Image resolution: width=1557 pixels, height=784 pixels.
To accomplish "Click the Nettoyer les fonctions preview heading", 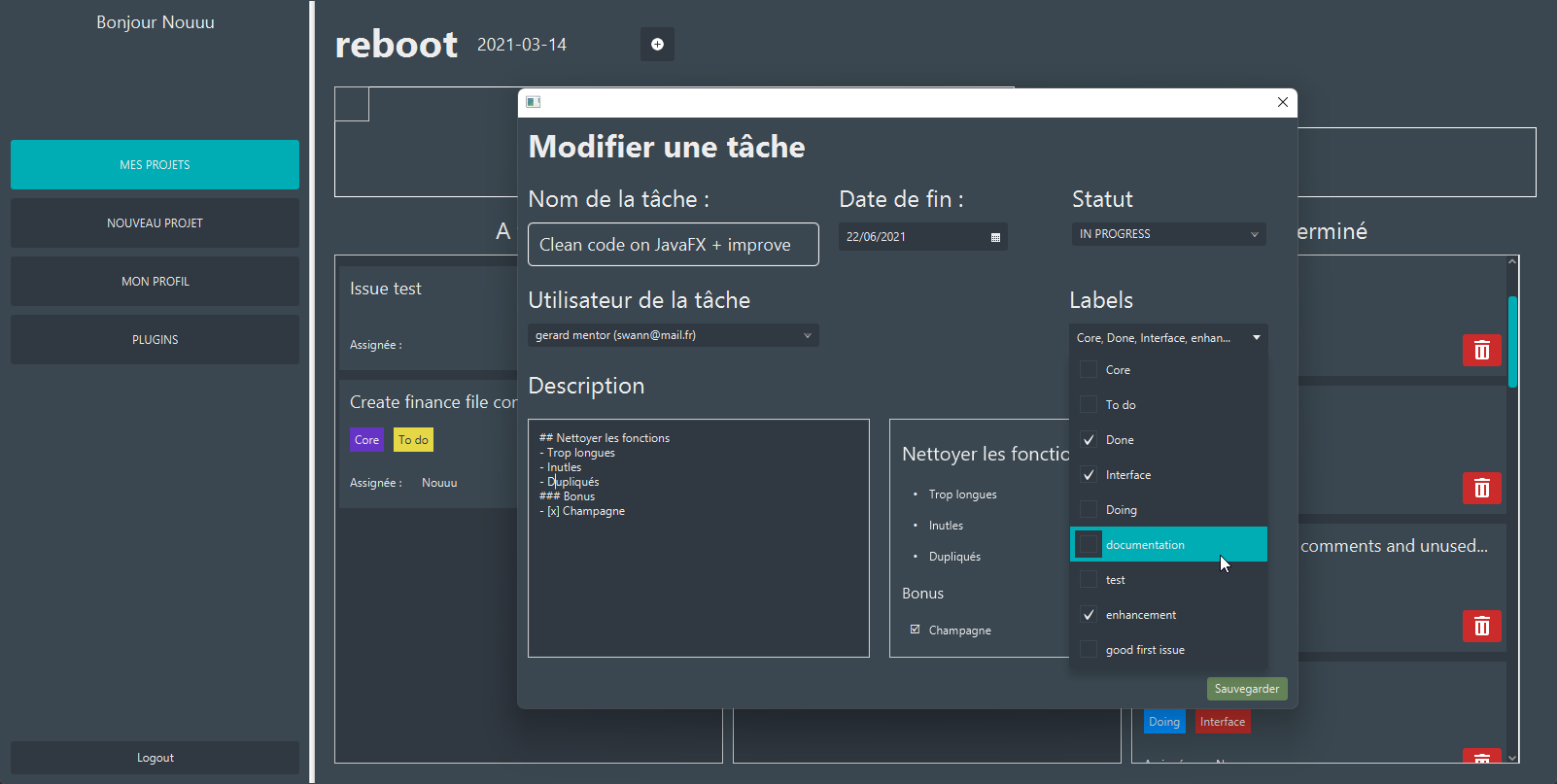I will tap(986, 454).
